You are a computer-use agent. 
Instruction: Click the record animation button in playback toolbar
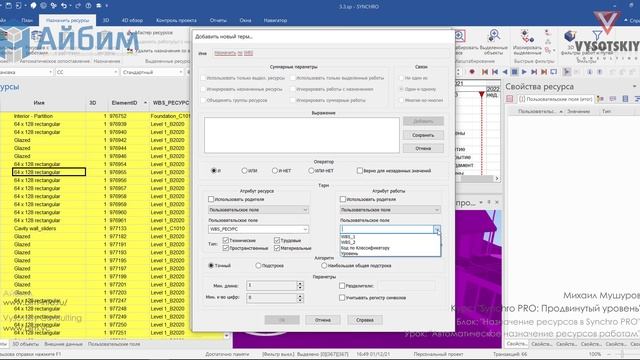[x=472, y=72]
